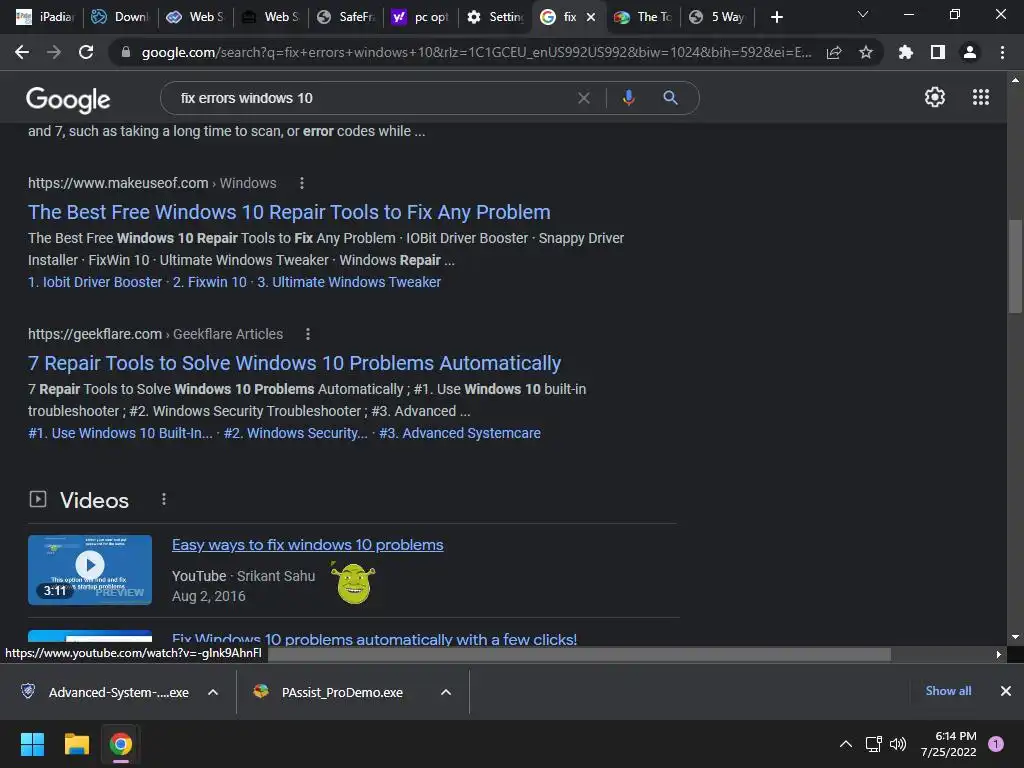This screenshot has height=768, width=1024.
Task: Click the address bar URL
Action: point(477,52)
